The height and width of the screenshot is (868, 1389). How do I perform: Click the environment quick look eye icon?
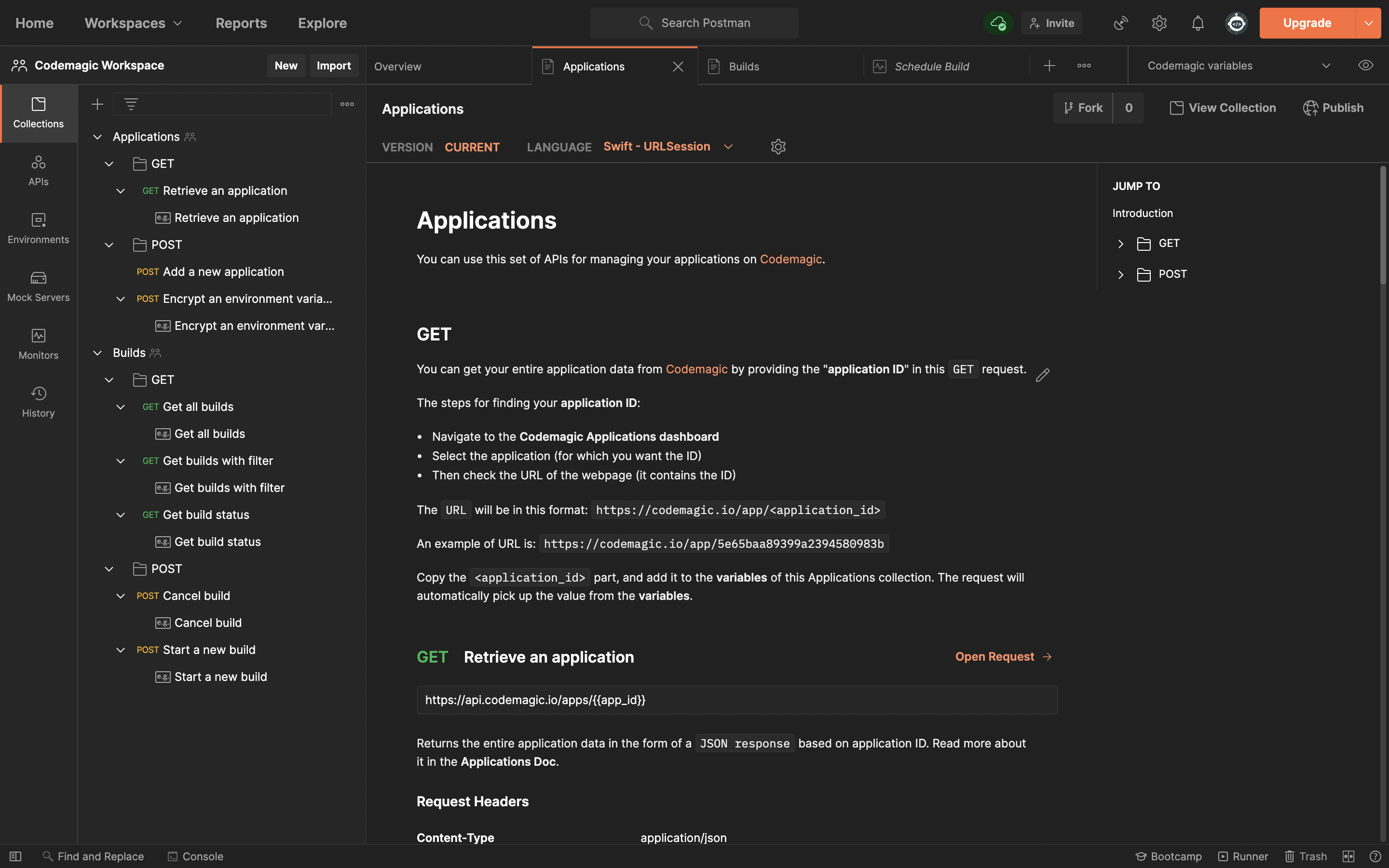click(x=1365, y=66)
